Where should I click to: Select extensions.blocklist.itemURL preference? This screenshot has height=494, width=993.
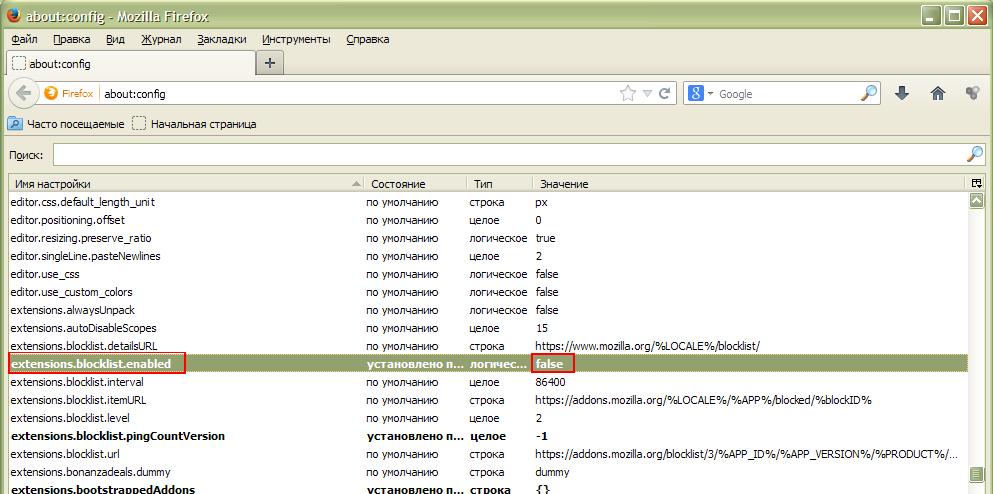488,400
